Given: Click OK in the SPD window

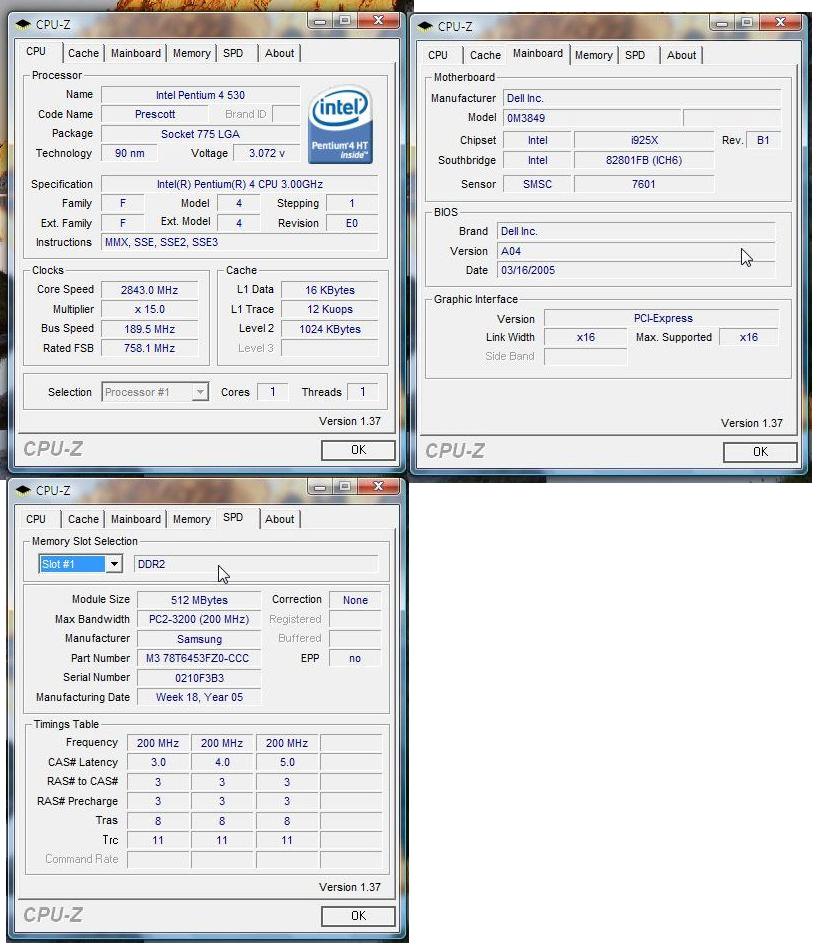Looking at the screenshot, I should click(x=358, y=915).
